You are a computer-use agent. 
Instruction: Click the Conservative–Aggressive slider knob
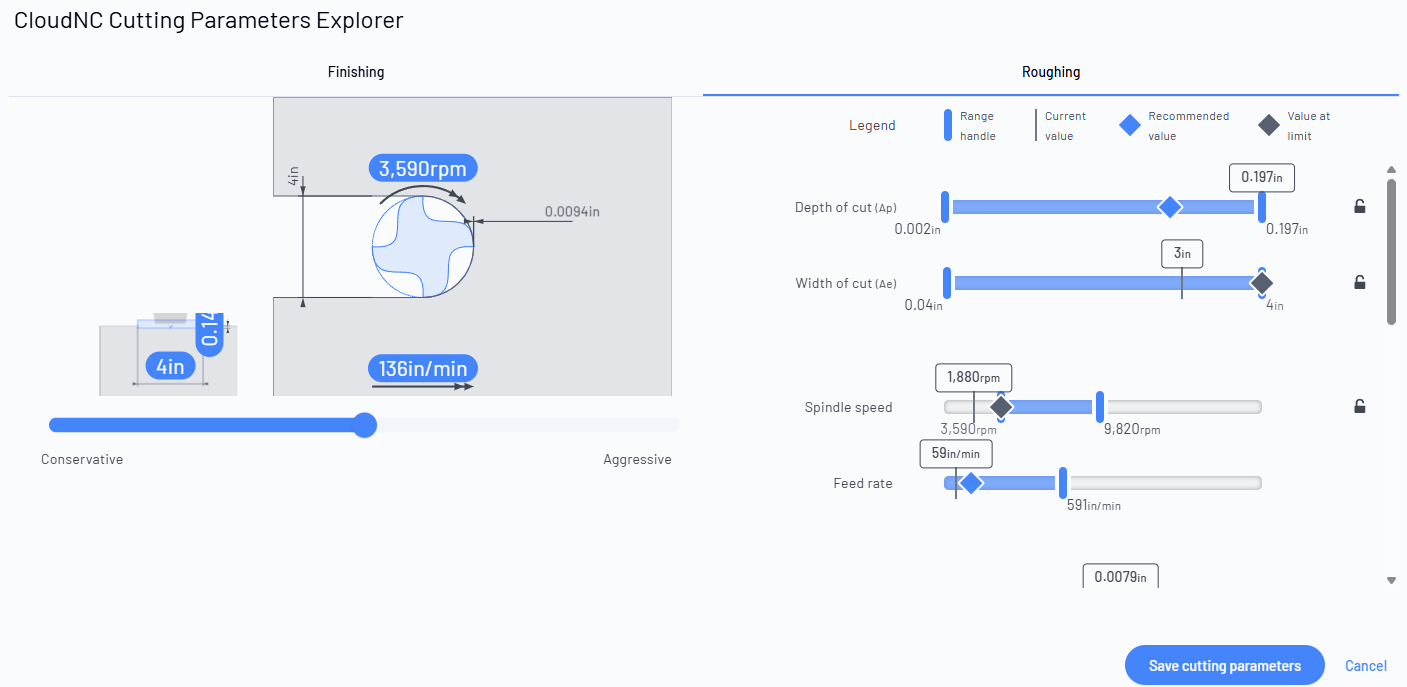(x=365, y=425)
